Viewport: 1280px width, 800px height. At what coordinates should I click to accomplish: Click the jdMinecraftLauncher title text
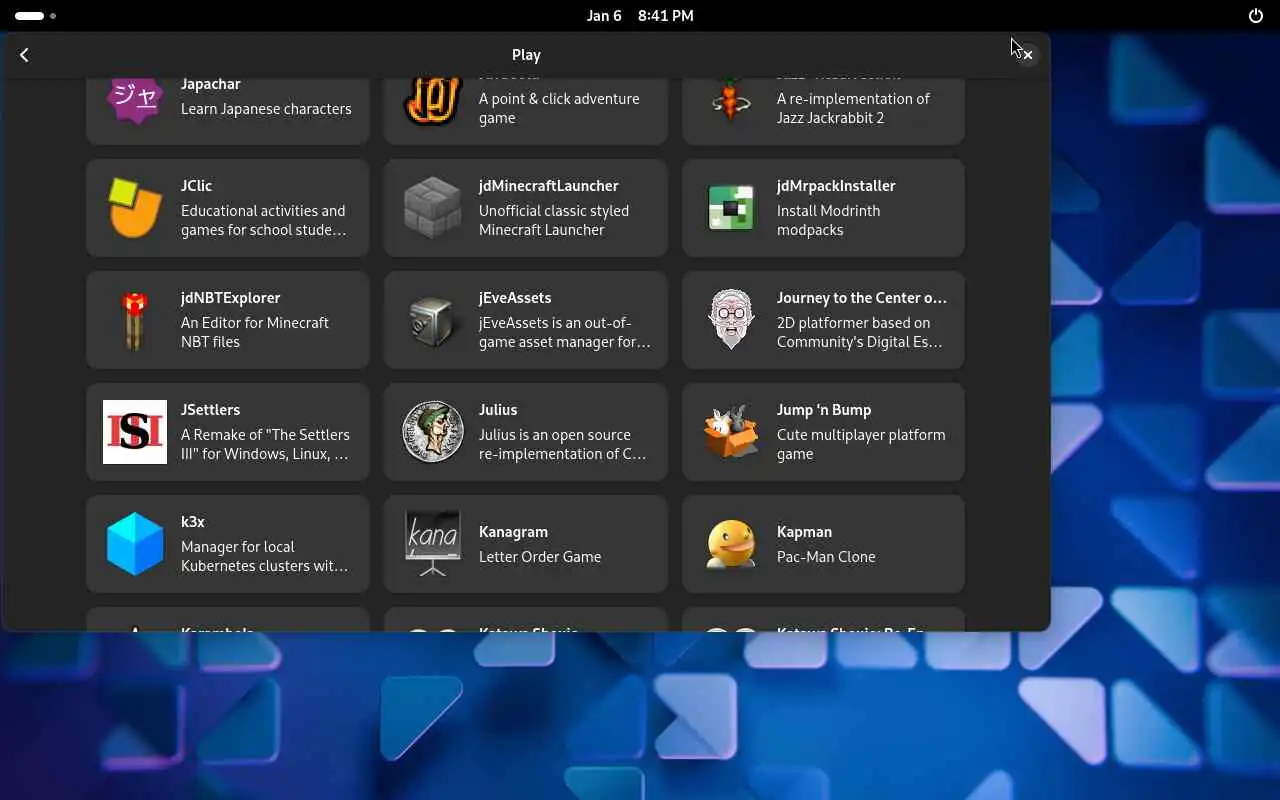coord(549,186)
